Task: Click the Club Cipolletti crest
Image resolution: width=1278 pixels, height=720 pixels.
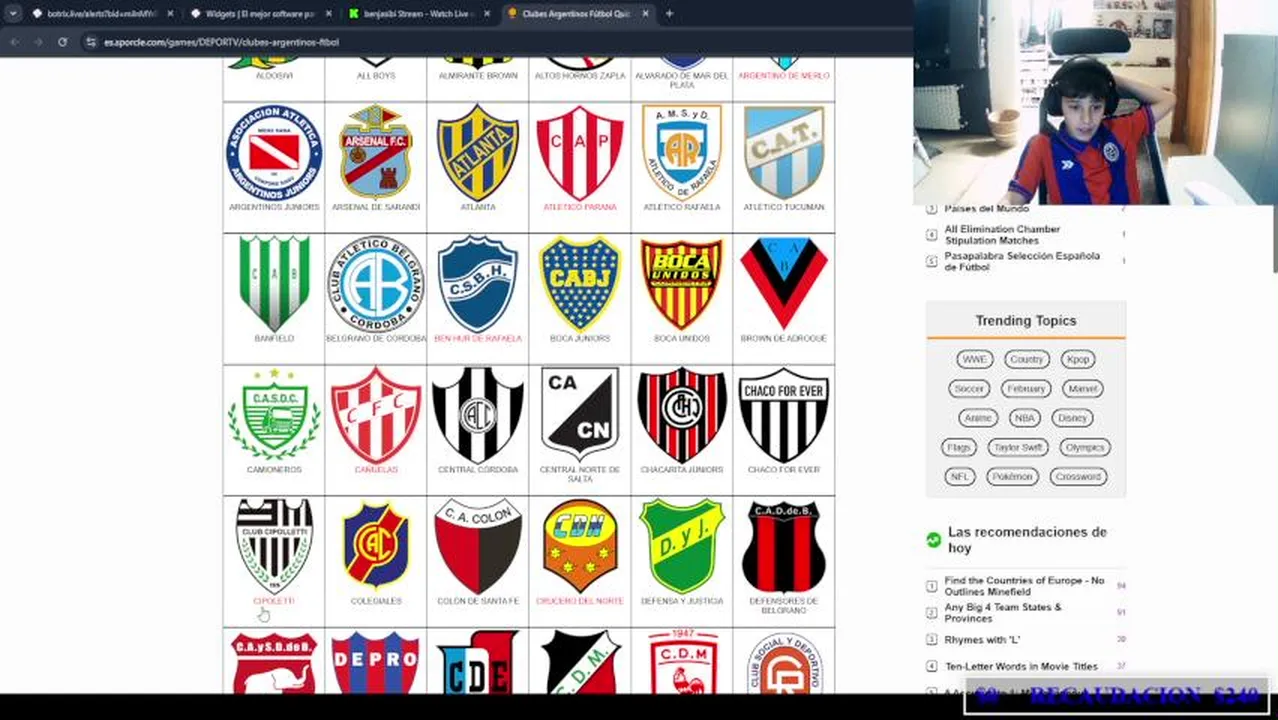Action: coord(274,546)
